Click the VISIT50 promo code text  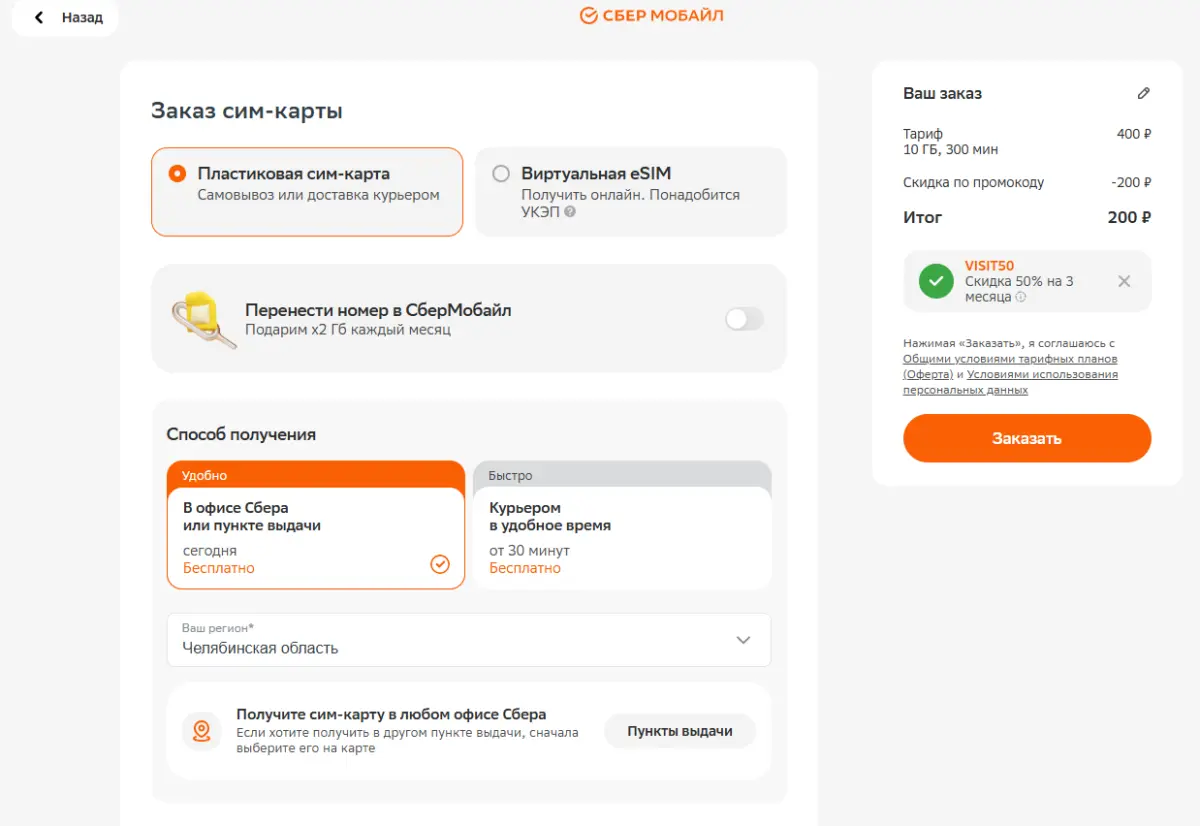989,266
